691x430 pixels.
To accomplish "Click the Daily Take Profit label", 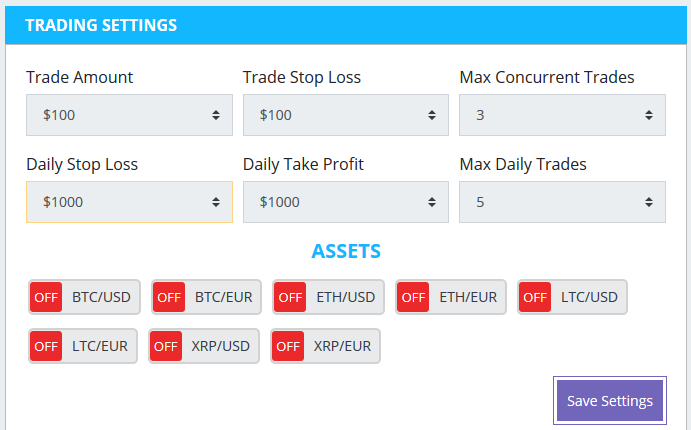I will coord(303,164).
